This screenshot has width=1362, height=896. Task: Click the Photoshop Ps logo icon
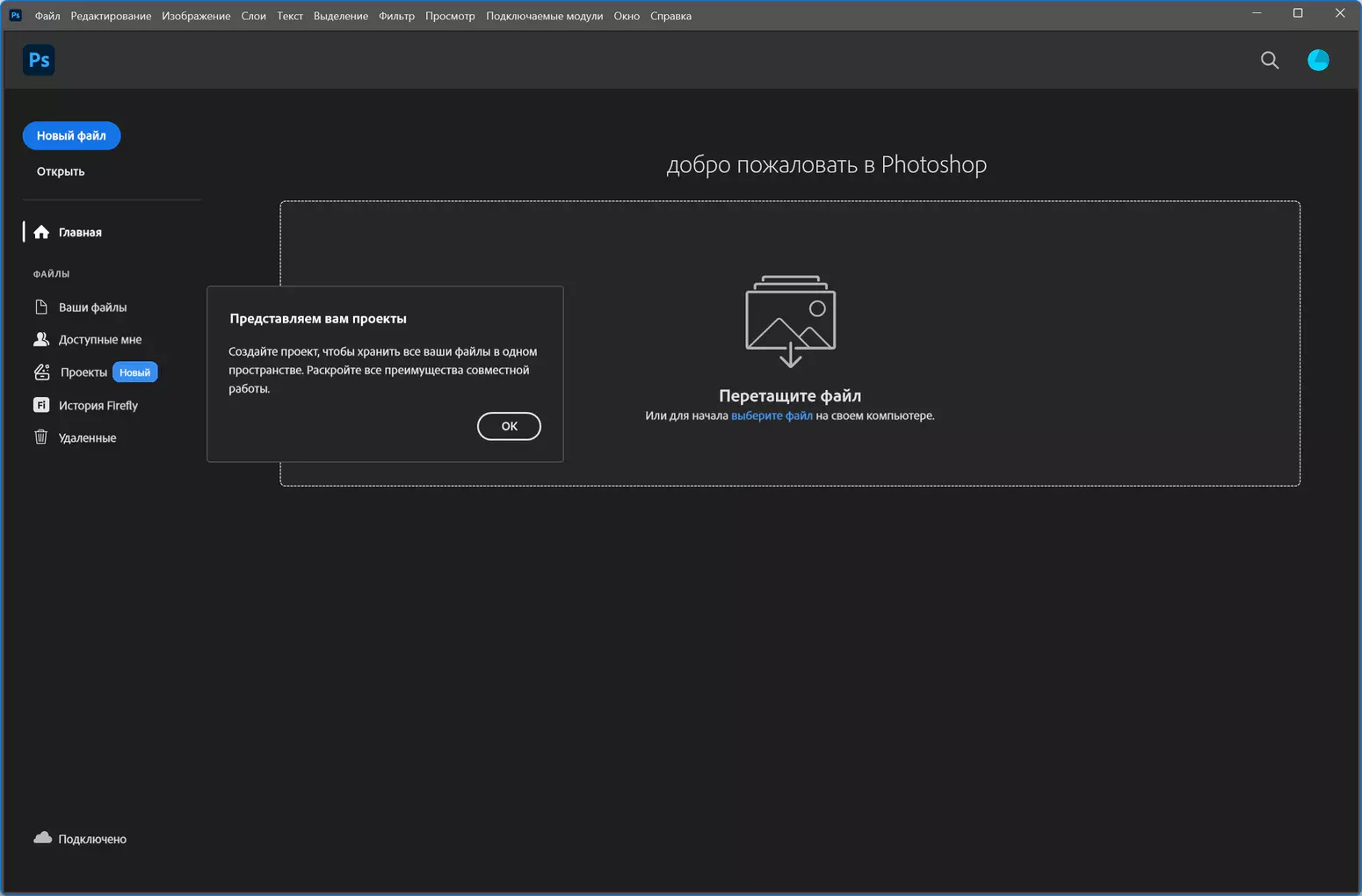(39, 60)
